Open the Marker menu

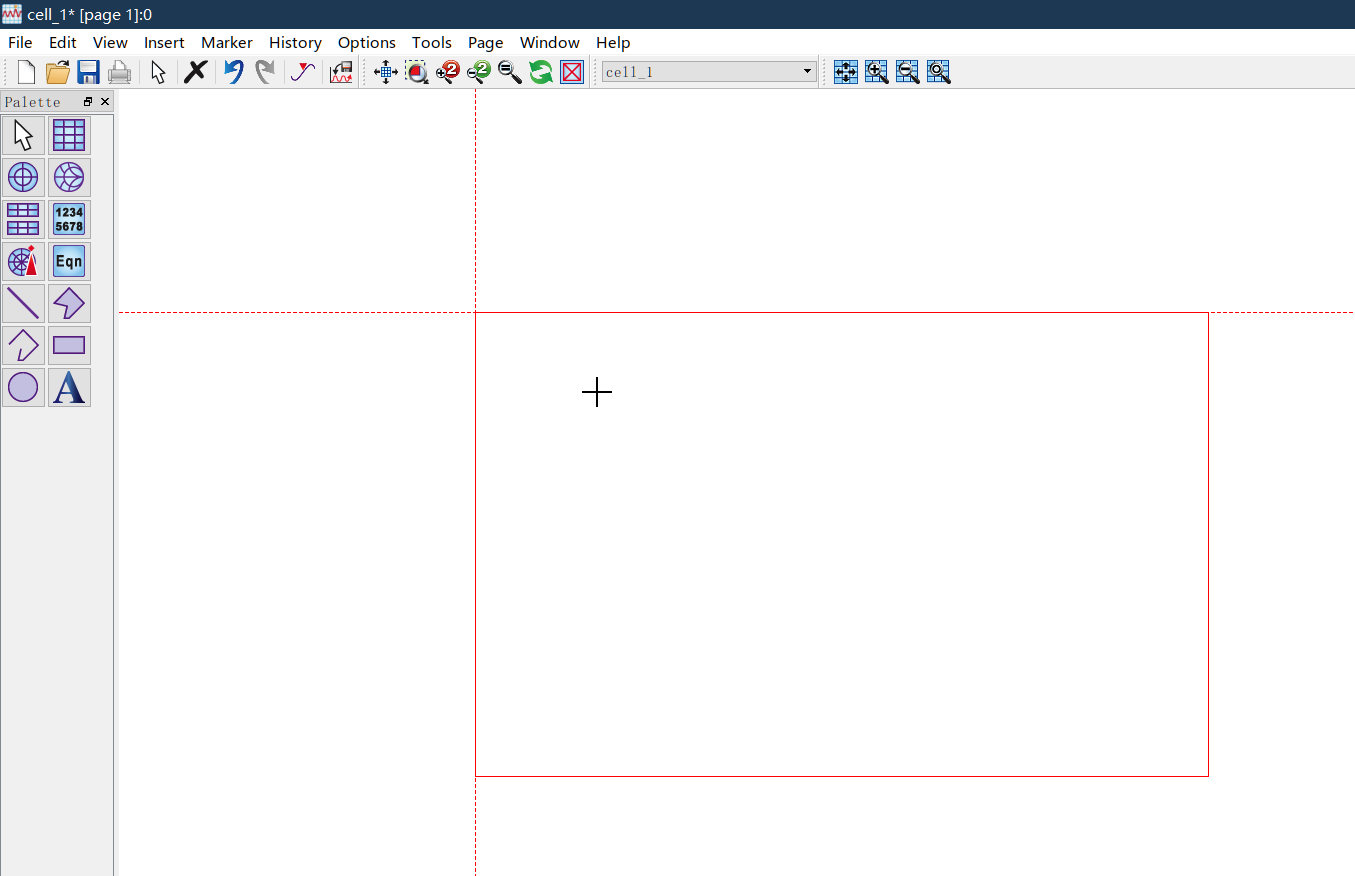[x=227, y=42]
